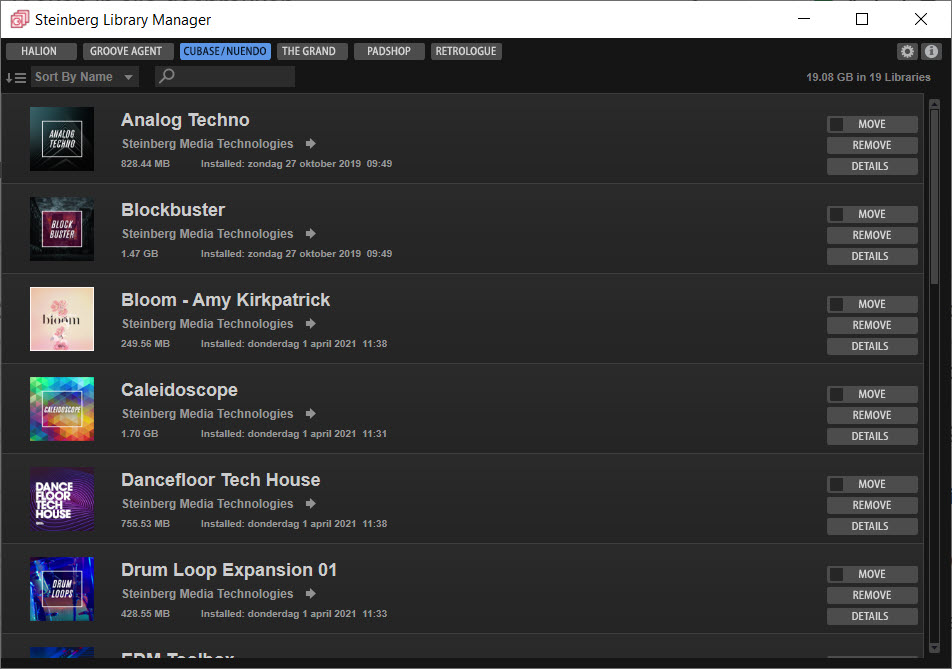Viewport: 952px width, 669px height.
Task: Remove the Dancefloor Tech House library
Action: click(872, 504)
